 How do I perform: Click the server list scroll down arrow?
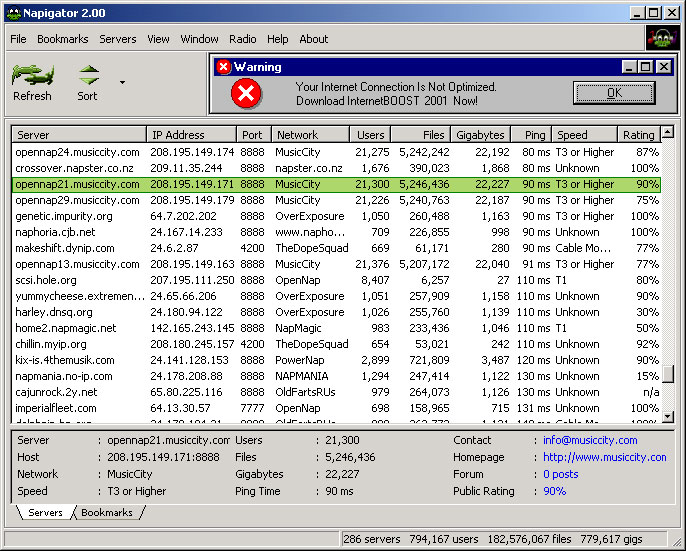(668, 416)
